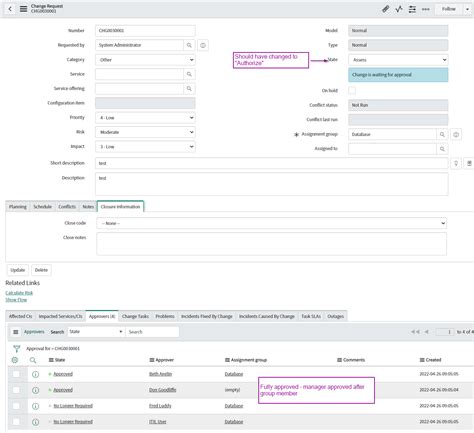The image size is (474, 433).
Task: Toggle the On hold checkbox
Action: [x=352, y=90]
